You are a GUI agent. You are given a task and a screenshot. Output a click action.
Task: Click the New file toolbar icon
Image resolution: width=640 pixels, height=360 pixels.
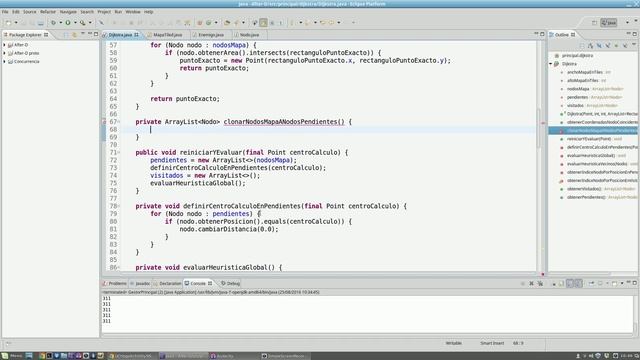point(8,23)
